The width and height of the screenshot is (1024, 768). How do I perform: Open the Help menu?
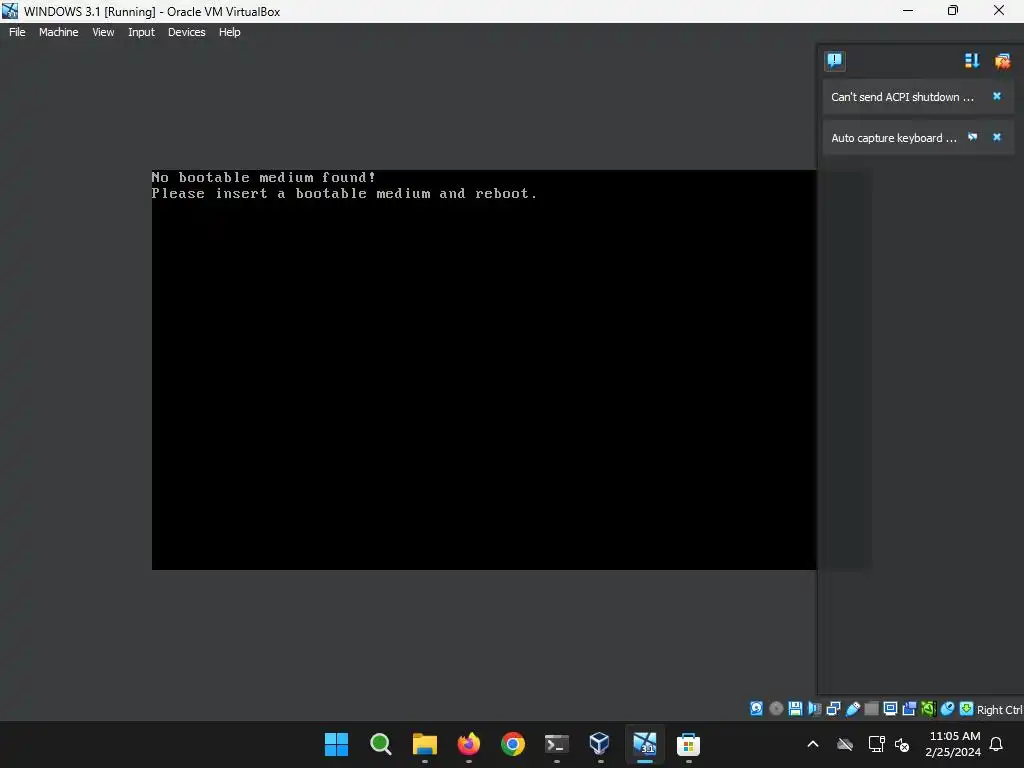click(229, 32)
